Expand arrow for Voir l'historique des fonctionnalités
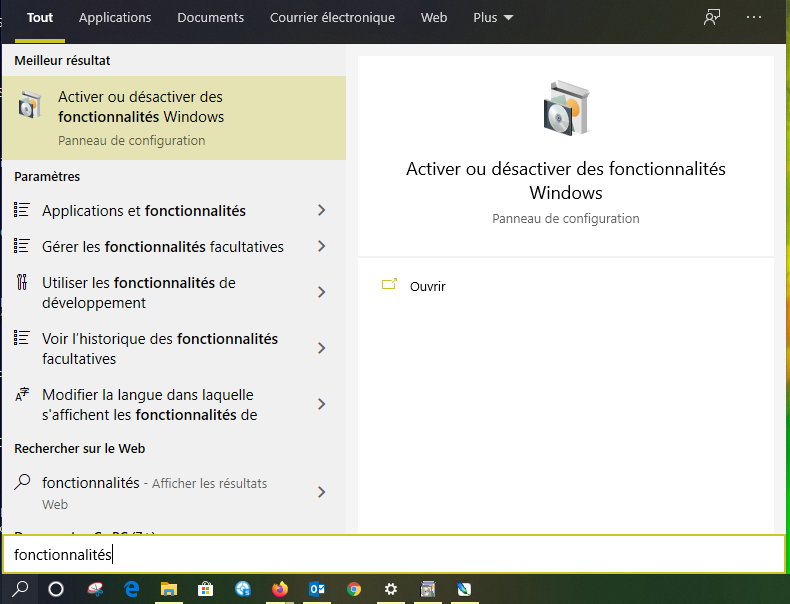The image size is (790, 604). 321,348
